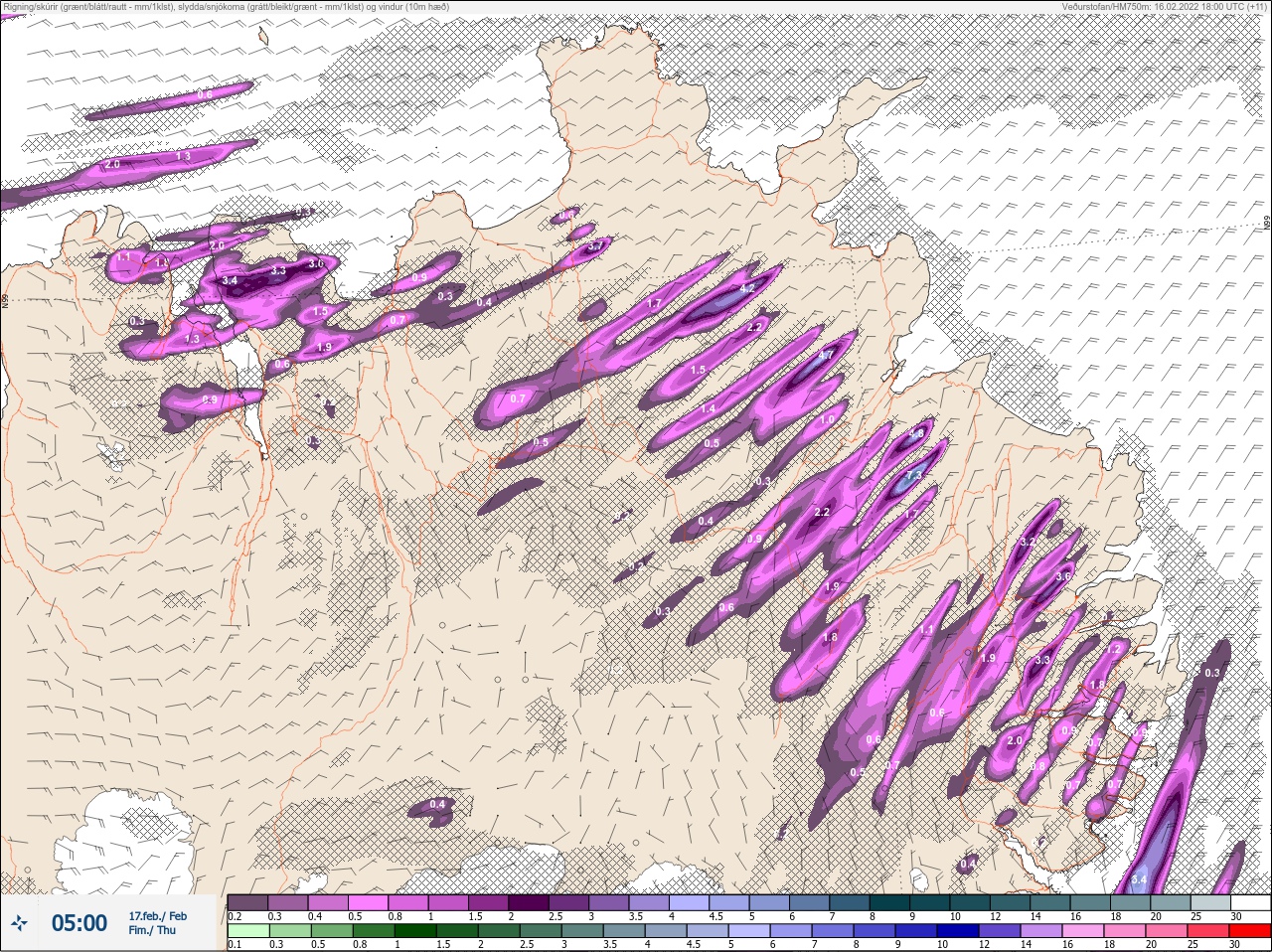Select upper legend lavender swatch at 4
The height and width of the screenshot is (952, 1272).
pos(690,902)
